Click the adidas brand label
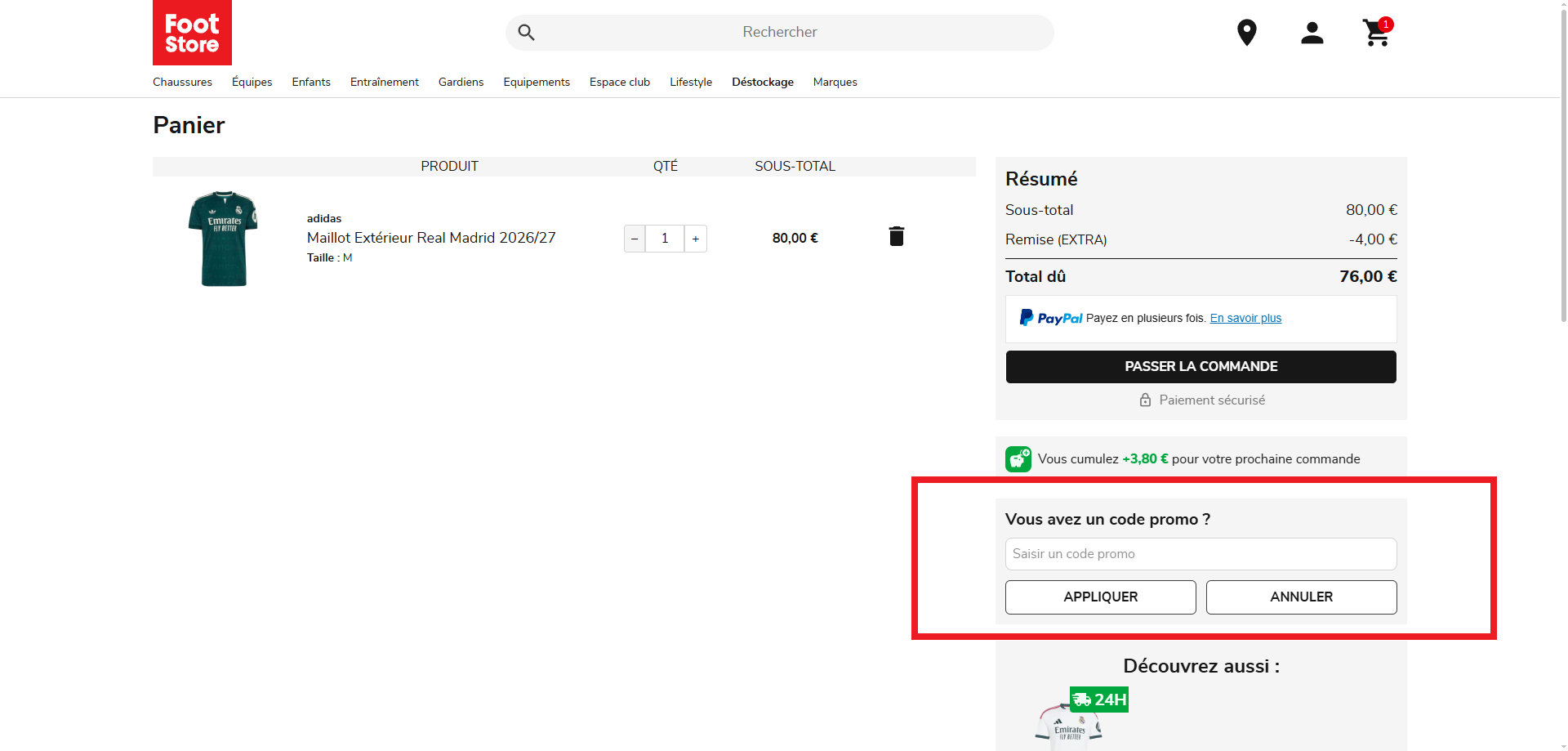This screenshot has height=751, width=1568. coord(324,218)
